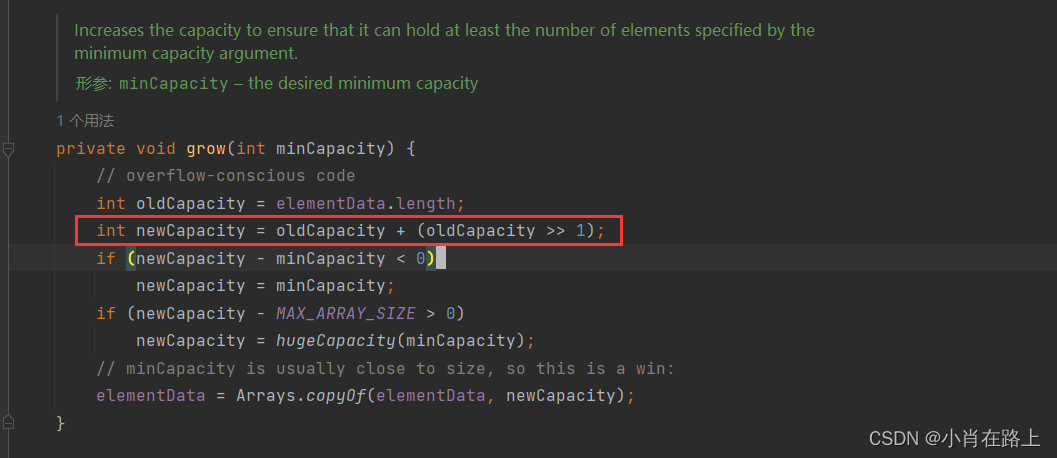The image size is (1057, 458).
Task: Click 'newCapacity = minCapacity;' assignment line
Action: click(x=265, y=285)
